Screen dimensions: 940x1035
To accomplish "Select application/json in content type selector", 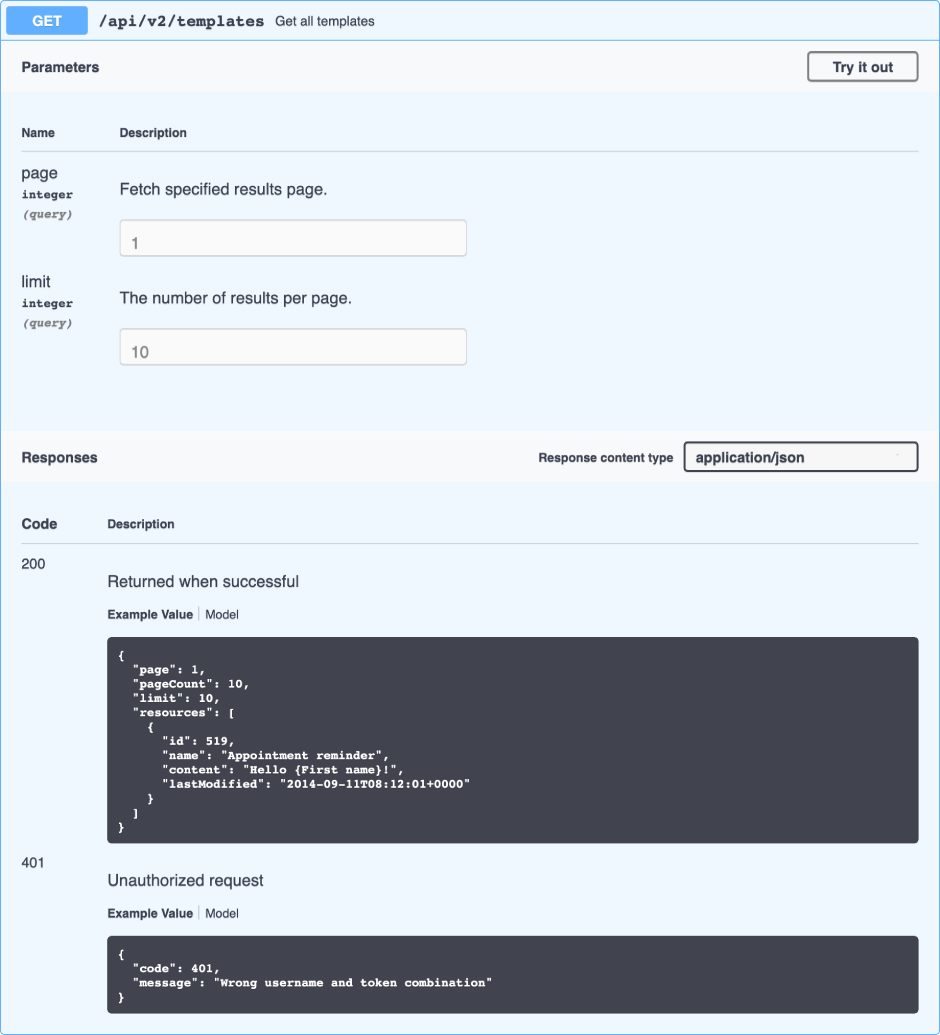I will 800,457.
